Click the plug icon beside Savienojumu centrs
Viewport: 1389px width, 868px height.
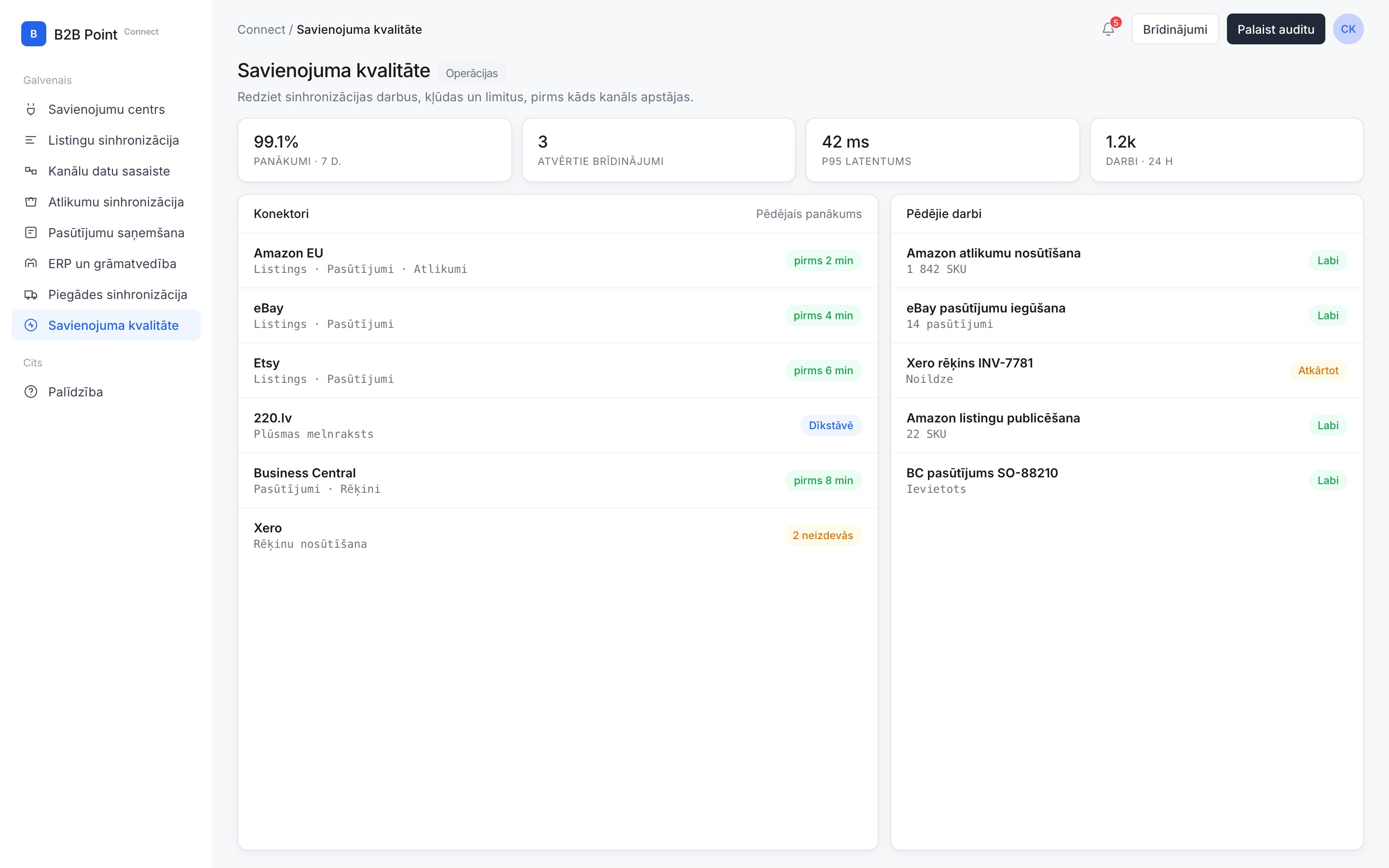coord(31,109)
